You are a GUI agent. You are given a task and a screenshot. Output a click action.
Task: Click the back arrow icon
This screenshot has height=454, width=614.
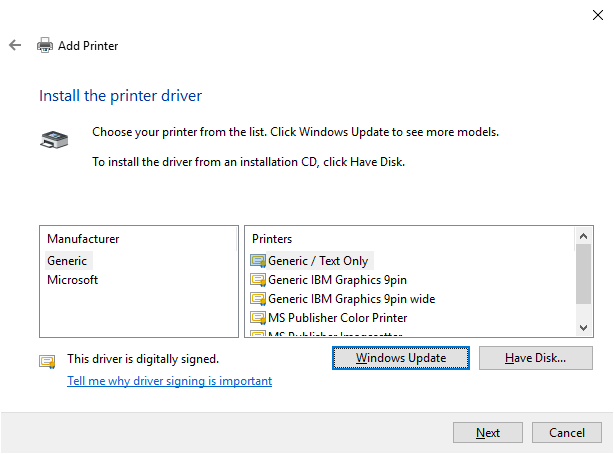tap(15, 45)
